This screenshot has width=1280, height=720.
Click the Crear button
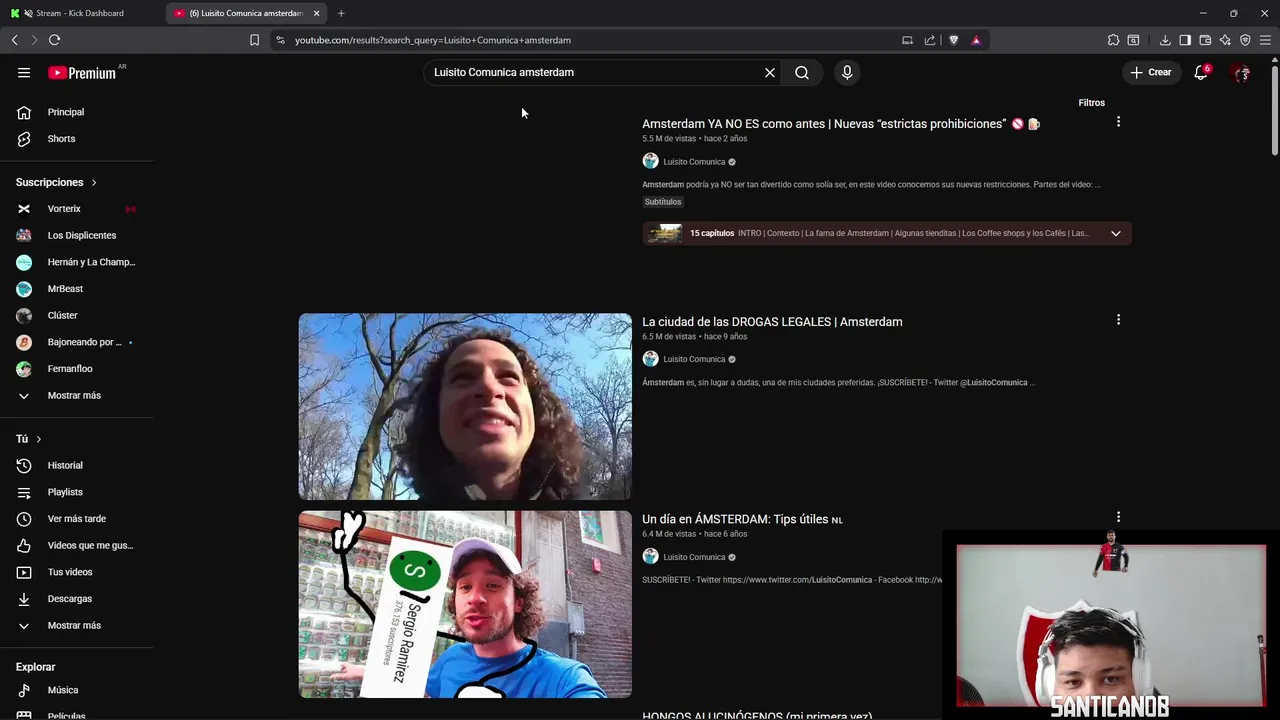(1151, 72)
